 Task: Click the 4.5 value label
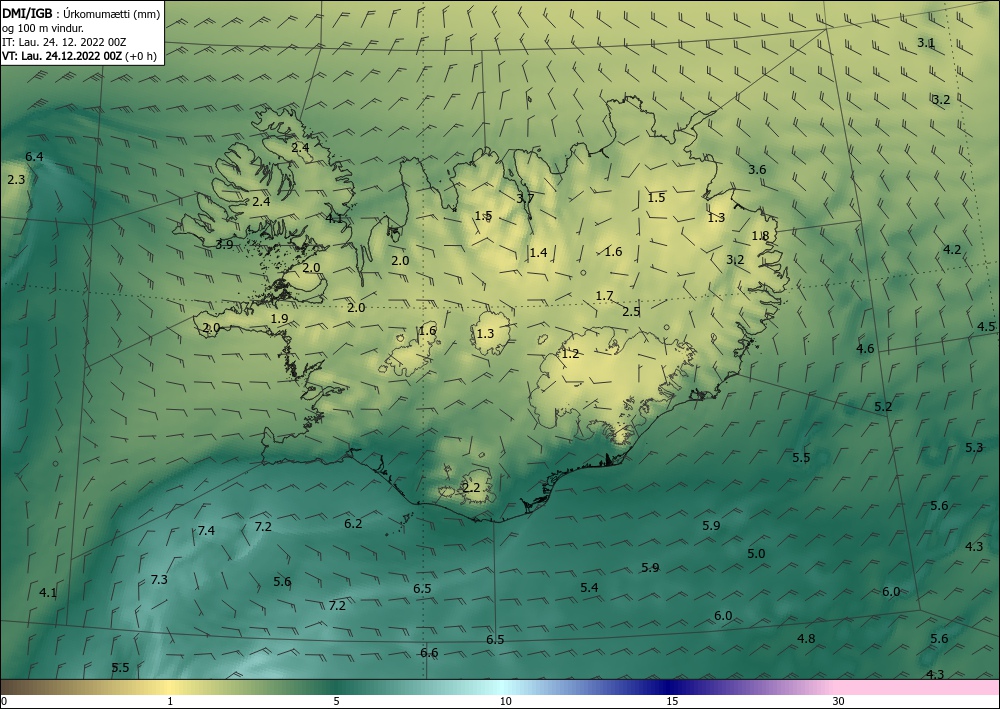coord(986,326)
